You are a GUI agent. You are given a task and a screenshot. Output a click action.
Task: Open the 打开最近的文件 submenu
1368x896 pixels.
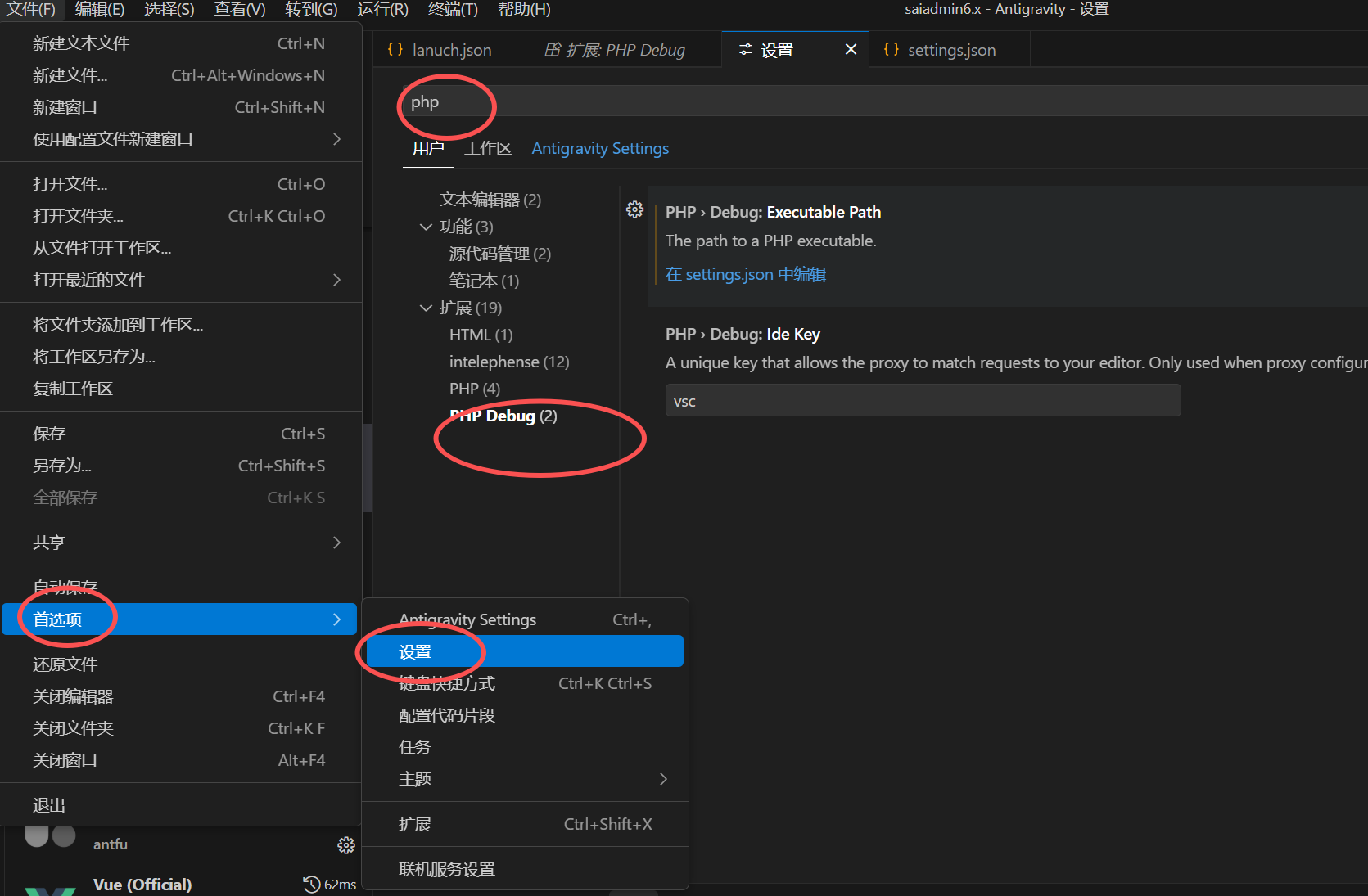(336, 280)
